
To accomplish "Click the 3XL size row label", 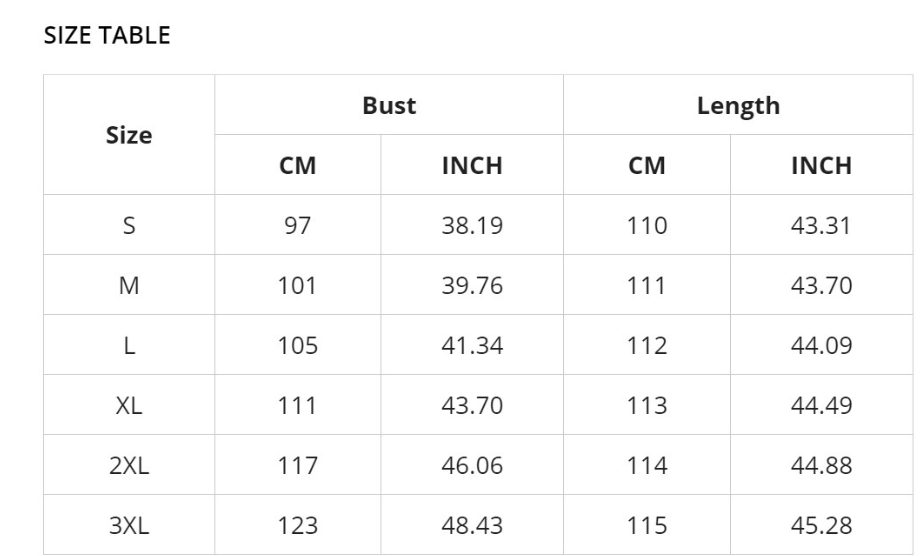I will pos(129,526).
